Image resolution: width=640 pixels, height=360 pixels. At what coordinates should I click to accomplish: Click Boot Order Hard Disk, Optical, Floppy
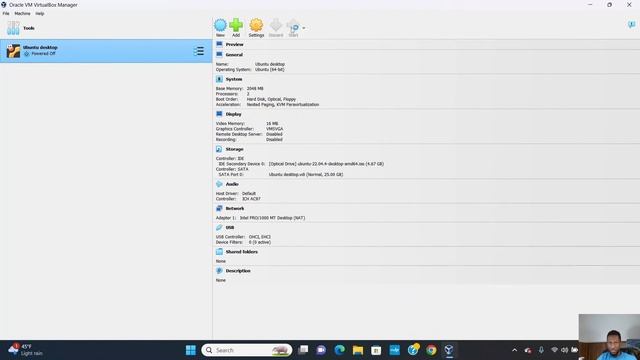pyautogui.click(x=271, y=99)
